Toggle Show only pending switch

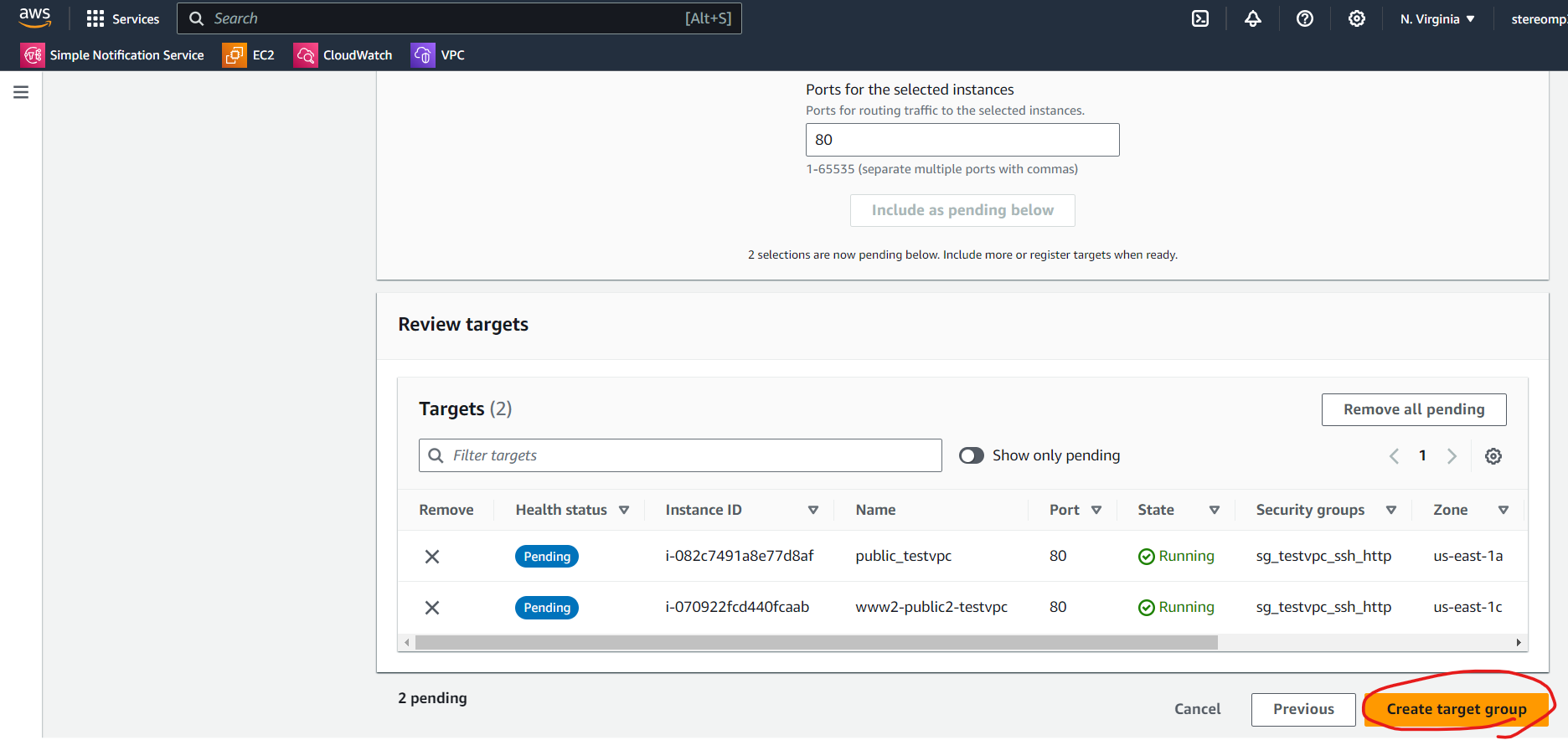point(972,455)
